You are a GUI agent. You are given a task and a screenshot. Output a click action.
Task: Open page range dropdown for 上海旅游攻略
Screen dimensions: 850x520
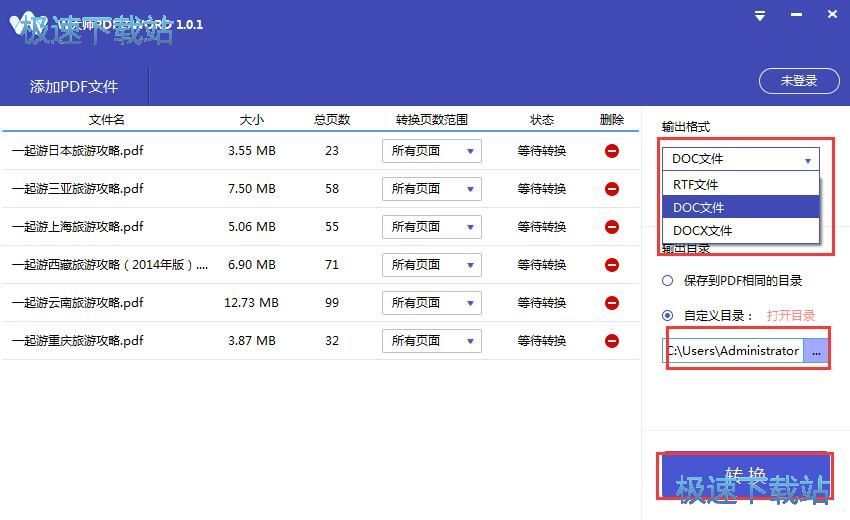point(432,227)
